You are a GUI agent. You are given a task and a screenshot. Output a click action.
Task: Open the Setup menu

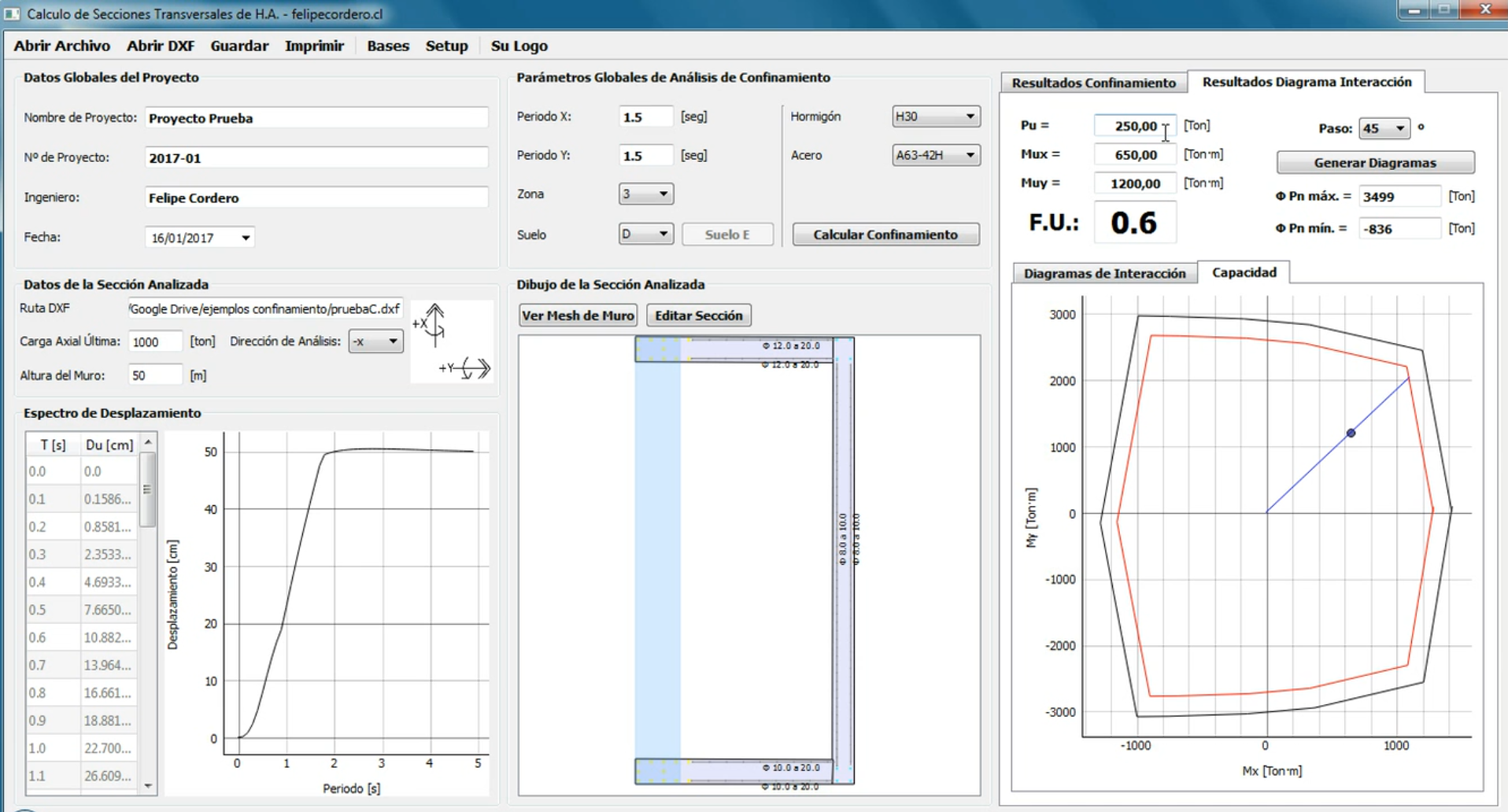click(x=445, y=46)
